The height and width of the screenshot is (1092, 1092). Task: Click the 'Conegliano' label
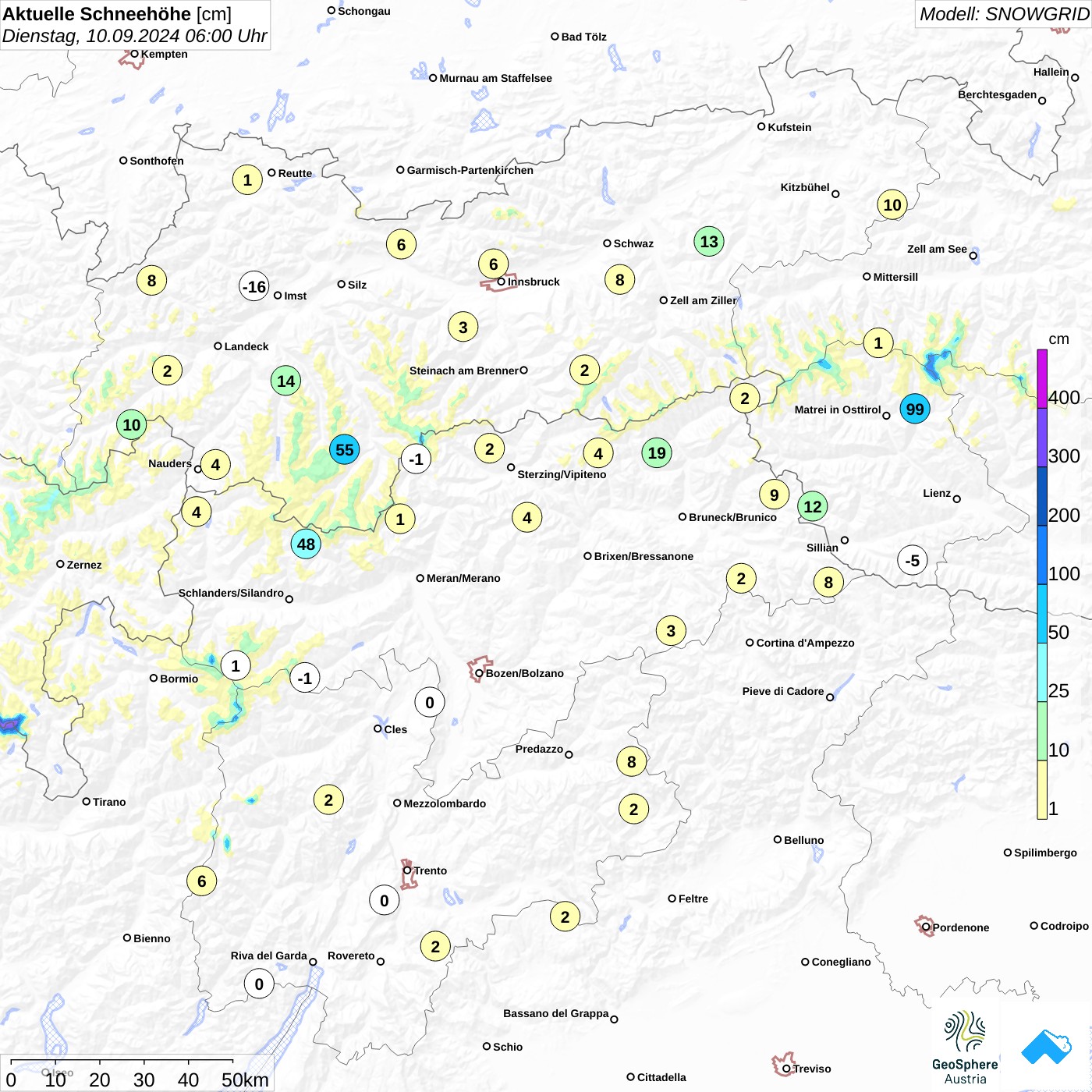(841, 962)
